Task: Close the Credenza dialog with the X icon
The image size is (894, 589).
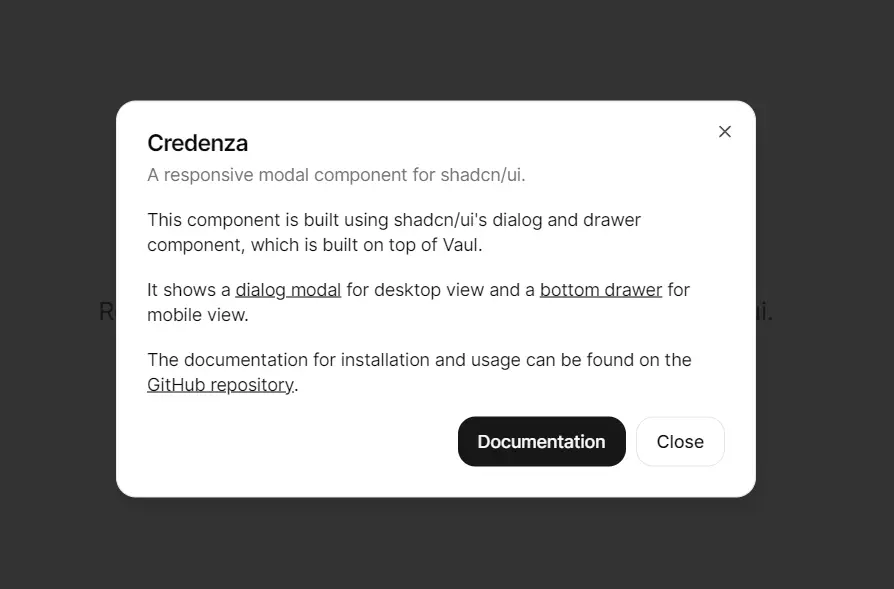Action: (725, 132)
